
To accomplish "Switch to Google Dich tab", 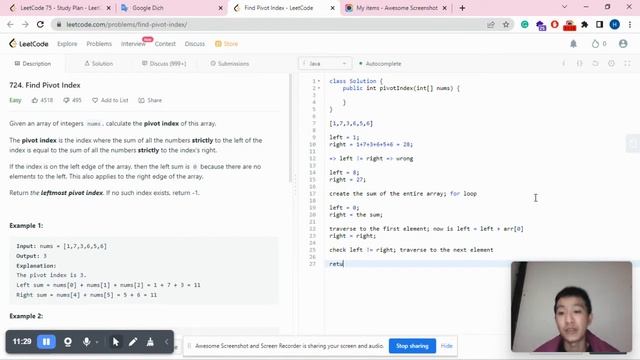I will click(171, 8).
